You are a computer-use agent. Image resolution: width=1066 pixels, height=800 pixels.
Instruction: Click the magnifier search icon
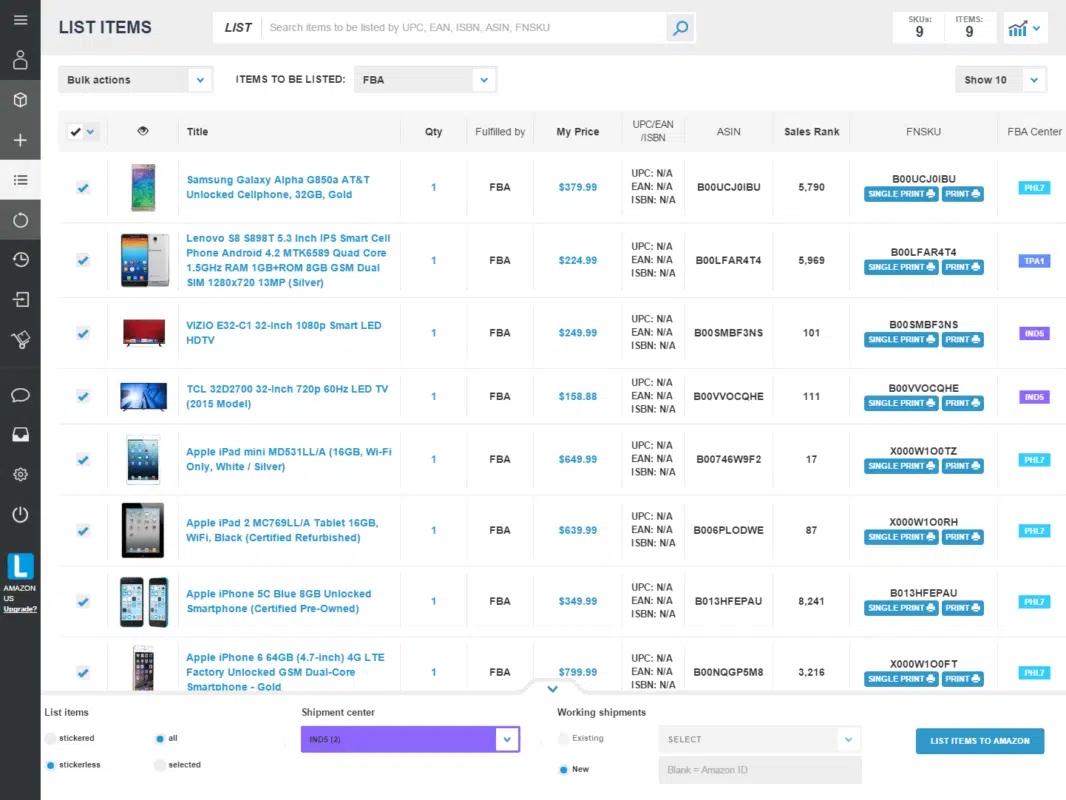point(681,28)
